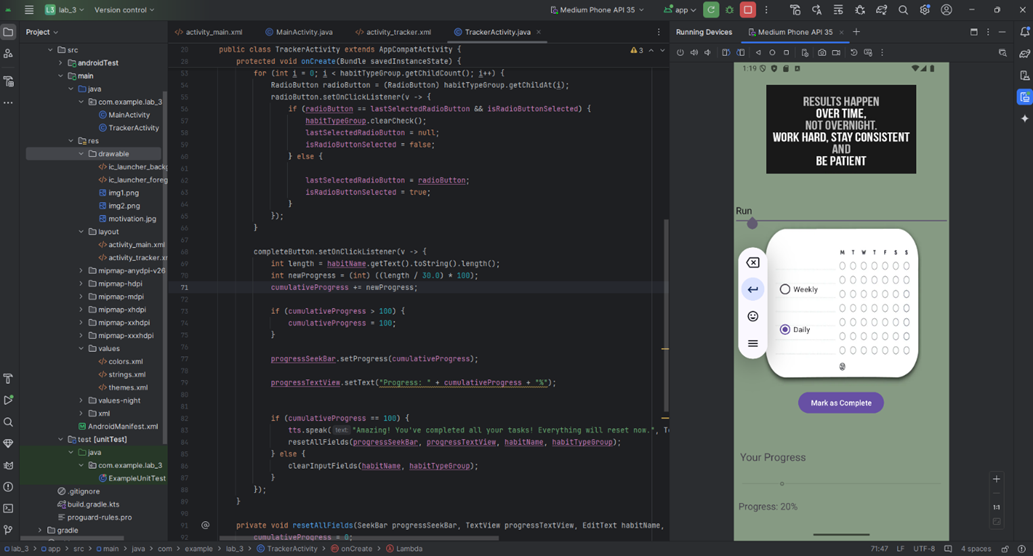Switch to MainActivity.java editor tab

(x=299, y=32)
